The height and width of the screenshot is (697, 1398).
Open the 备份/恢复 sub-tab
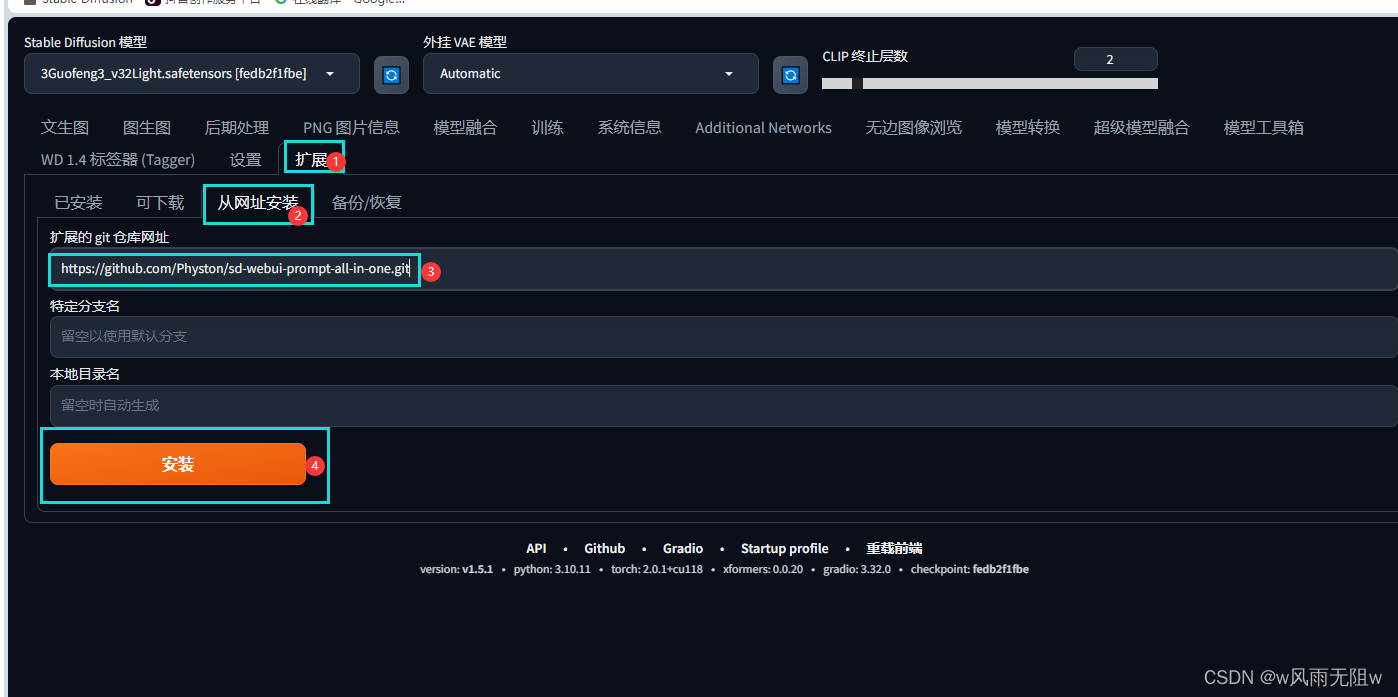366,202
